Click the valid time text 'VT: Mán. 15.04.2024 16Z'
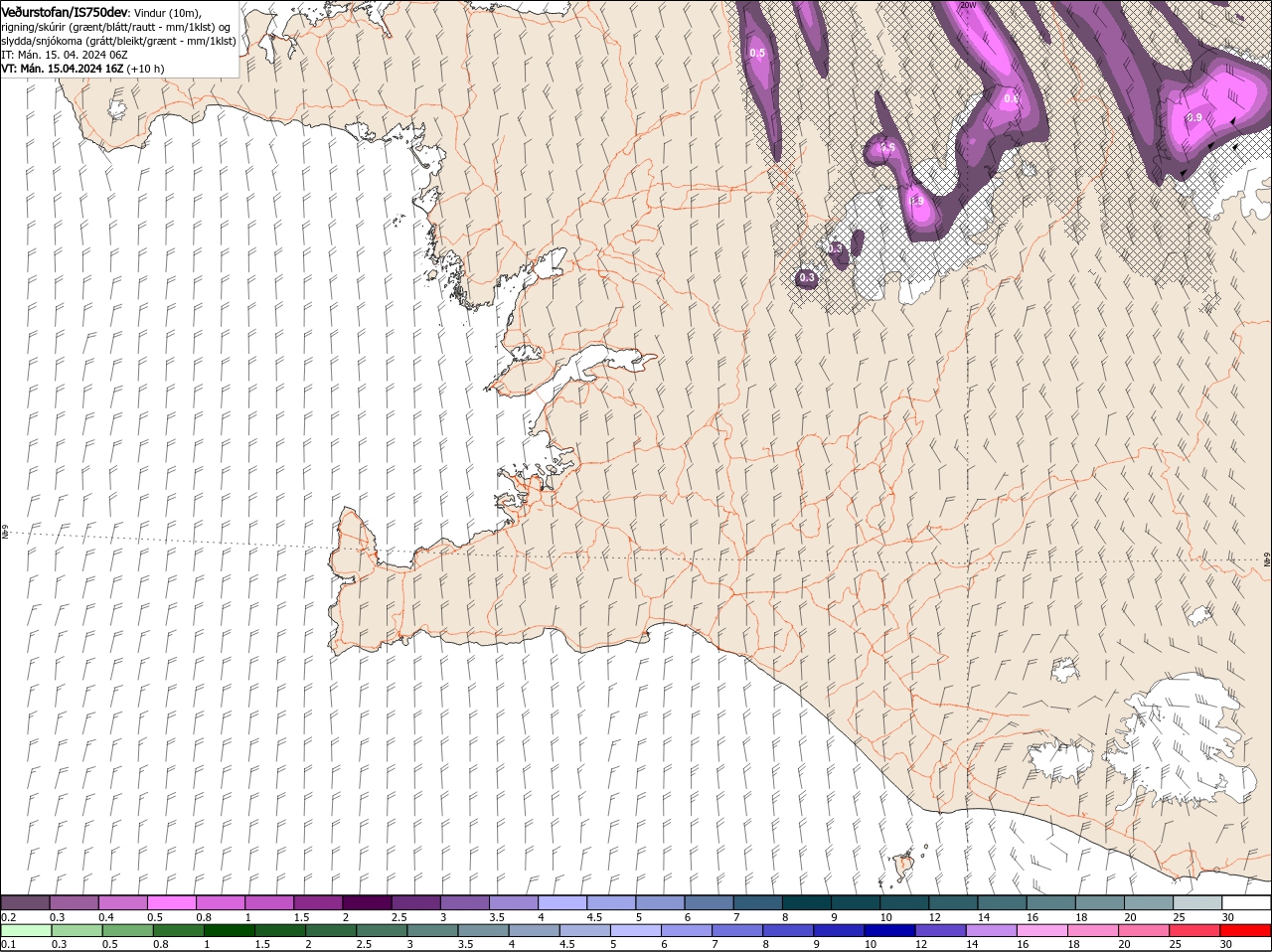The height and width of the screenshot is (952, 1272). pyautogui.click(x=63, y=69)
